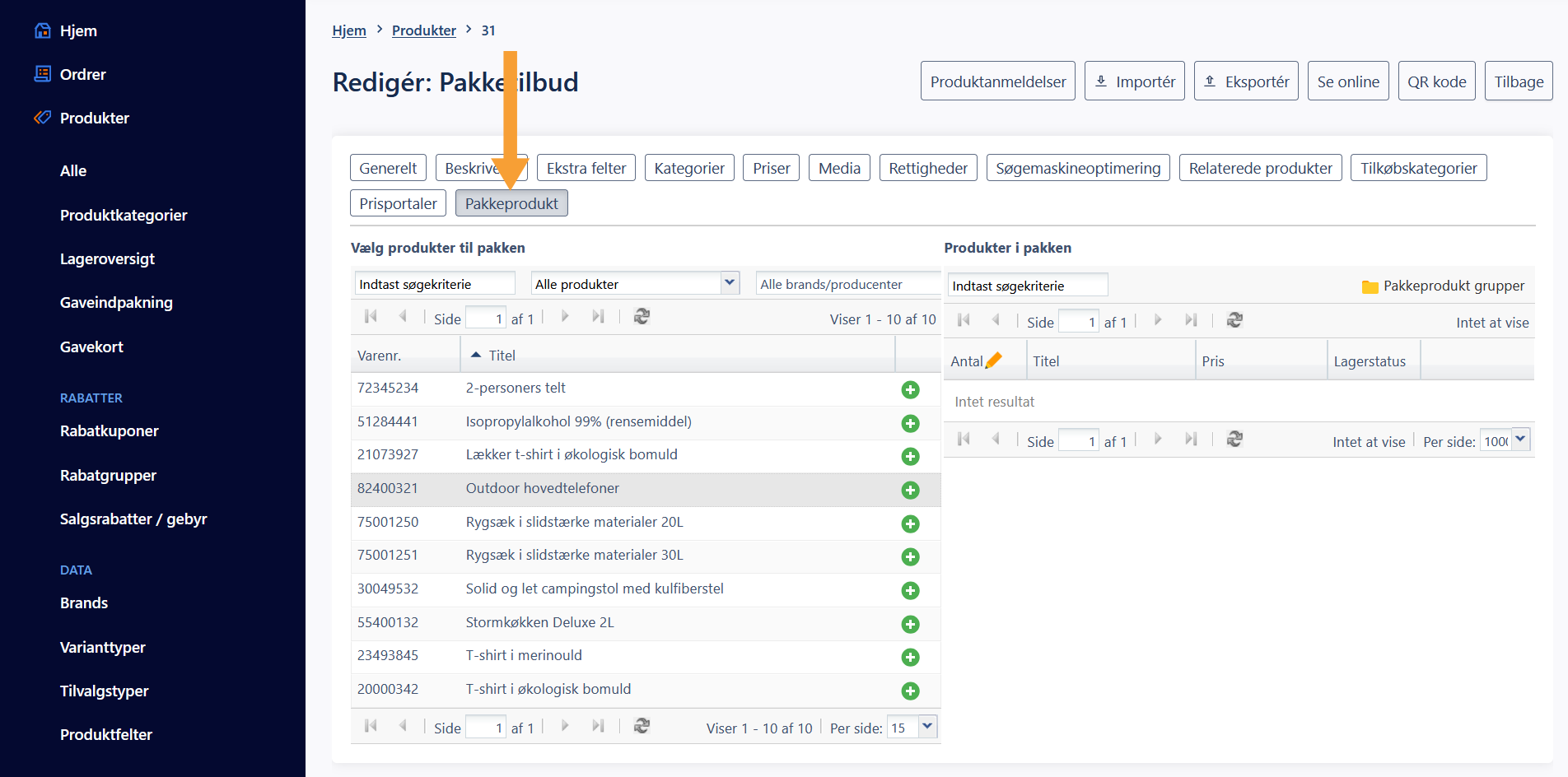This screenshot has height=777, width=1568.
Task: Add Stormkøkken Deluxe 2L using plus icon
Action: point(910,624)
